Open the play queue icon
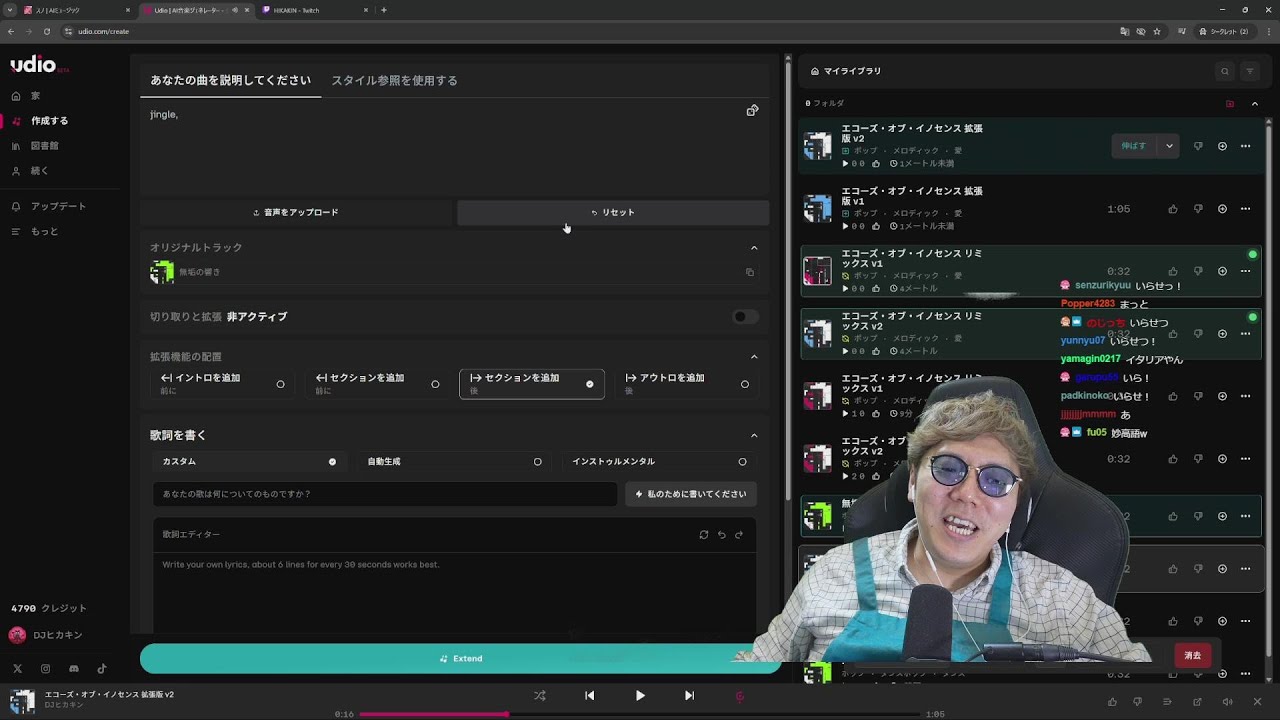Screen dimensions: 1280x720 point(1167,702)
